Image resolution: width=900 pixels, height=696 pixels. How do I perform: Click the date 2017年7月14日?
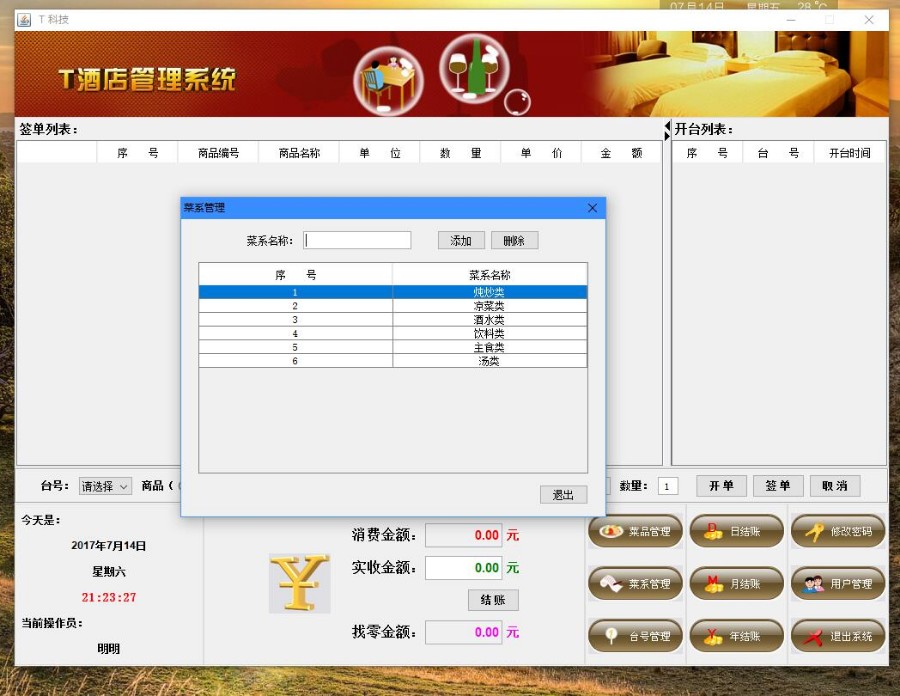pos(108,546)
